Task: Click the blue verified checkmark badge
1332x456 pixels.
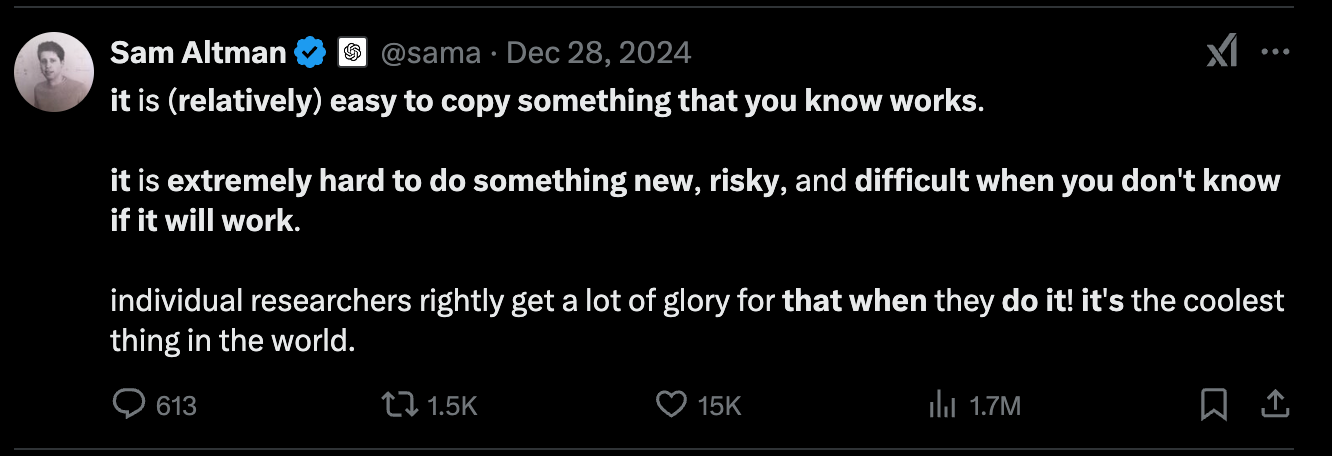Action: pos(310,53)
